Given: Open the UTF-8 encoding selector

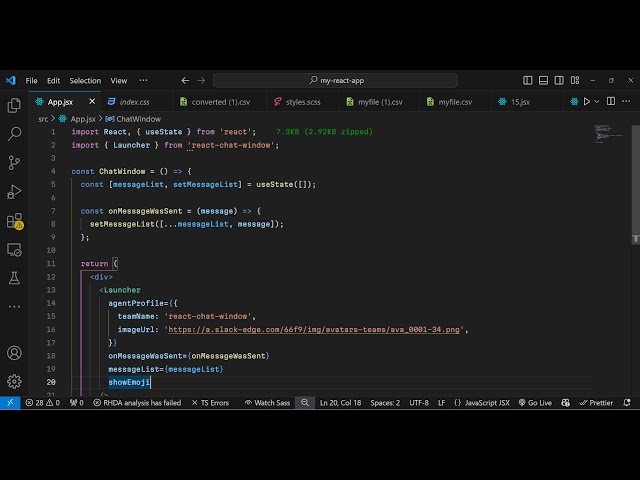Looking at the screenshot, I should [x=419, y=403].
